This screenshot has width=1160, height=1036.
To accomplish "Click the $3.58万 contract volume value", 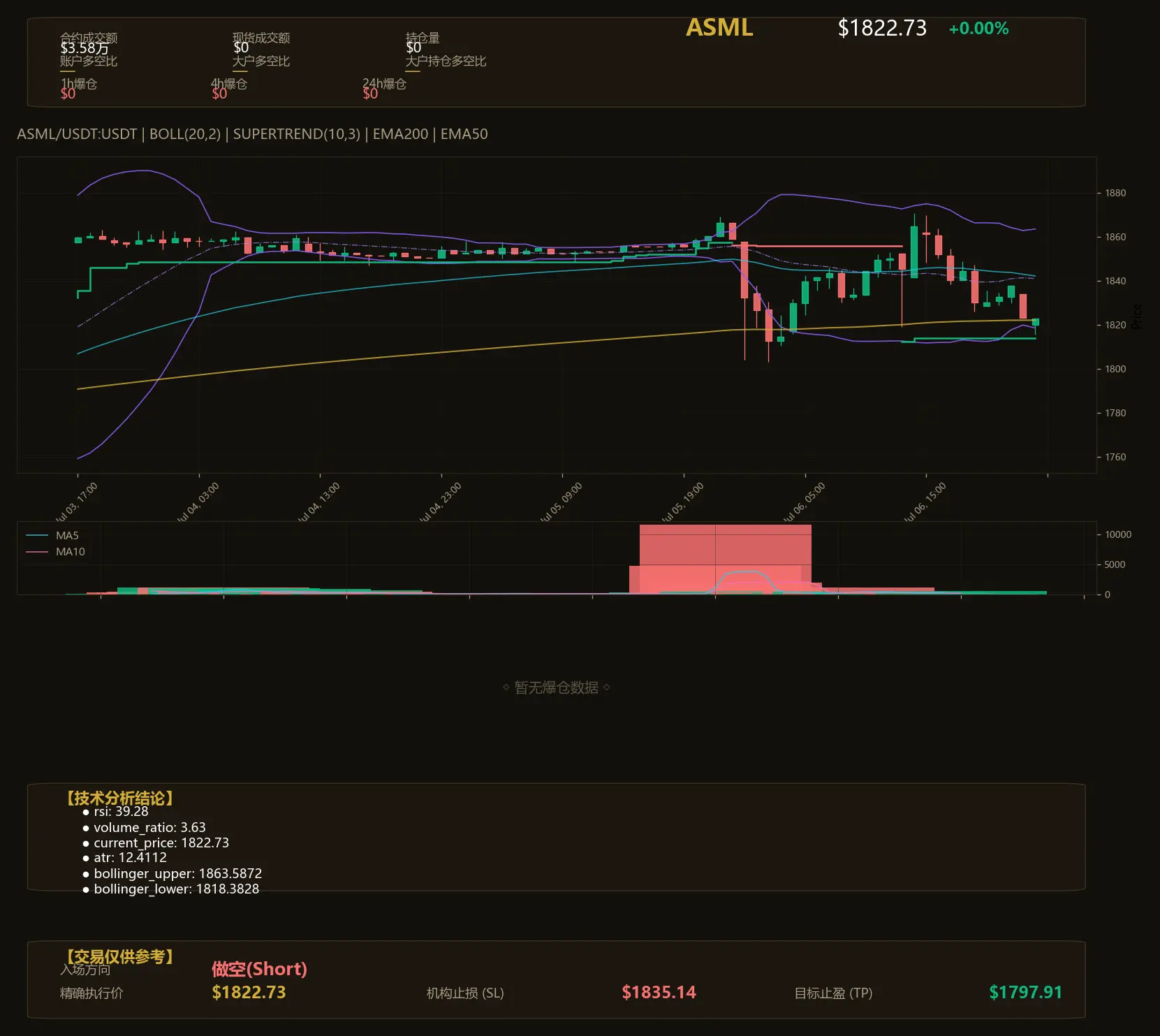I will point(85,48).
